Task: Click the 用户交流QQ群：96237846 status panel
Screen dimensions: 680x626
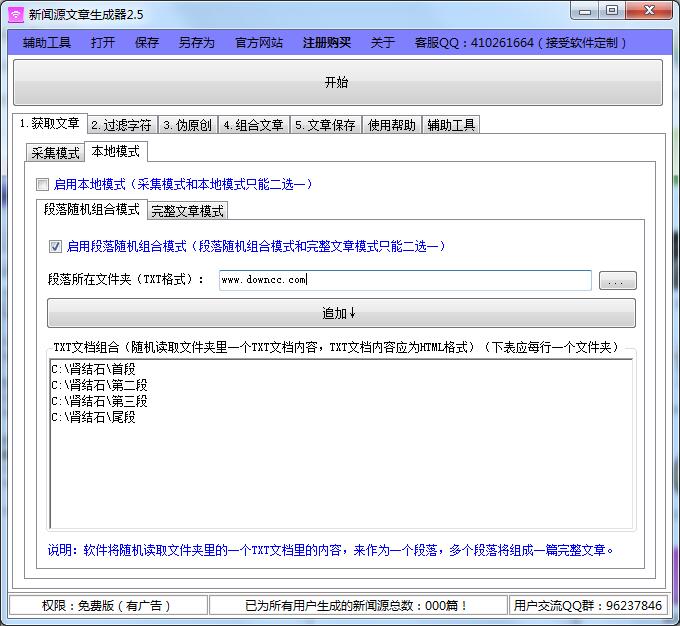Action: (588, 605)
